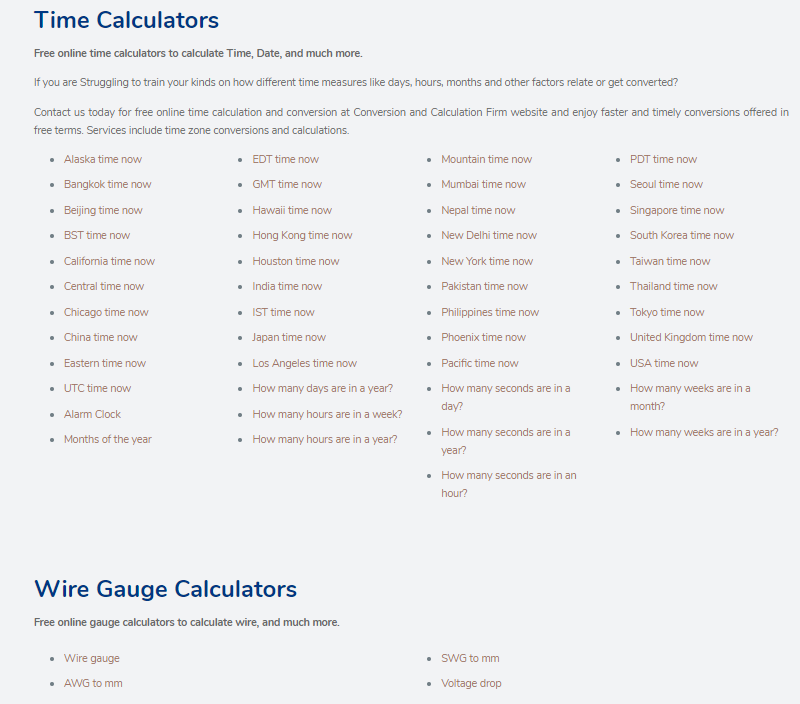The width and height of the screenshot is (800, 704).
Task: Click how many days are in a year
Action: pos(322,387)
